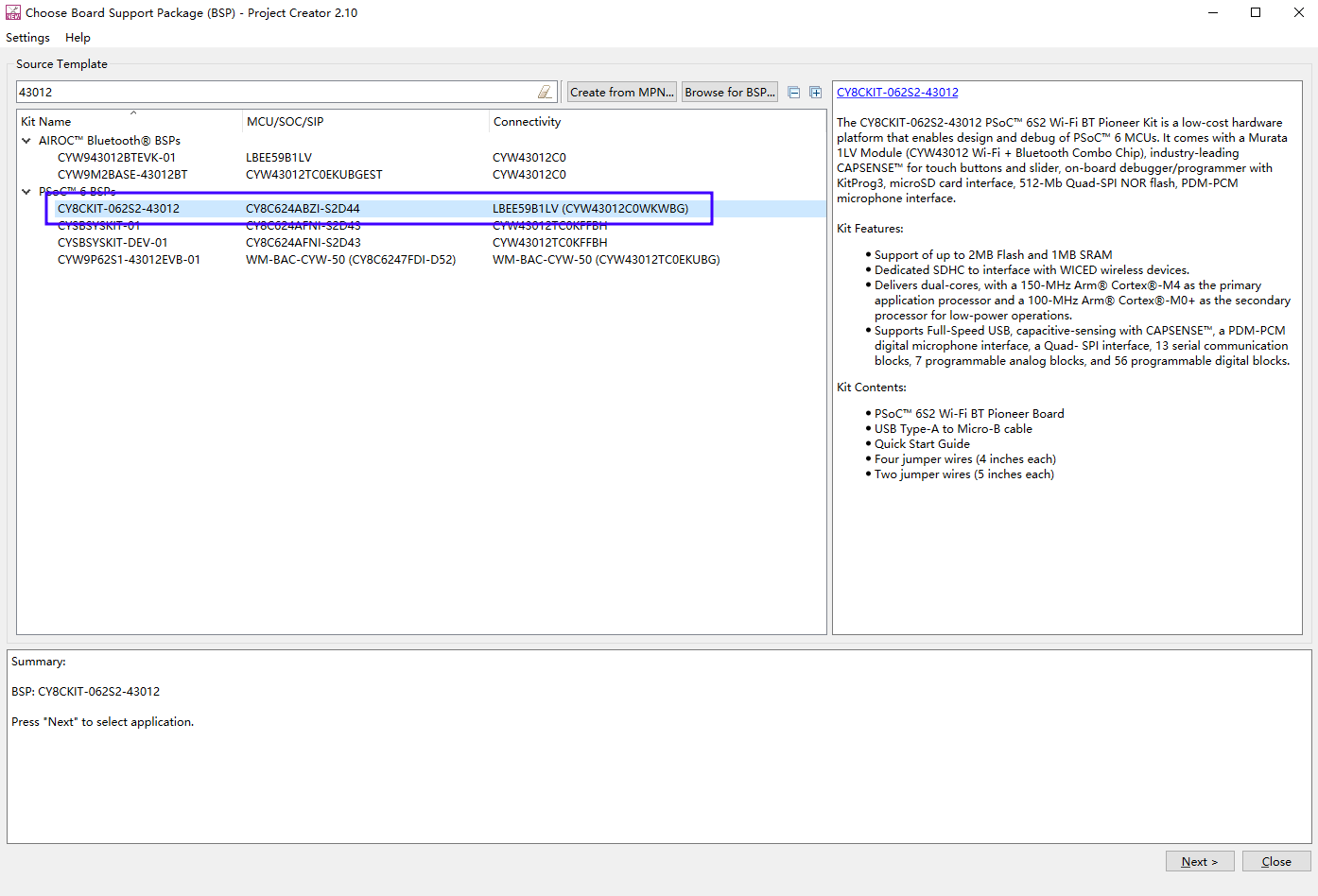The image size is (1318, 896).
Task: Click the CY8C624AFNI-S2D43 cell in CYSBSYSKIT-DEV-01 row
Action: coord(303,242)
